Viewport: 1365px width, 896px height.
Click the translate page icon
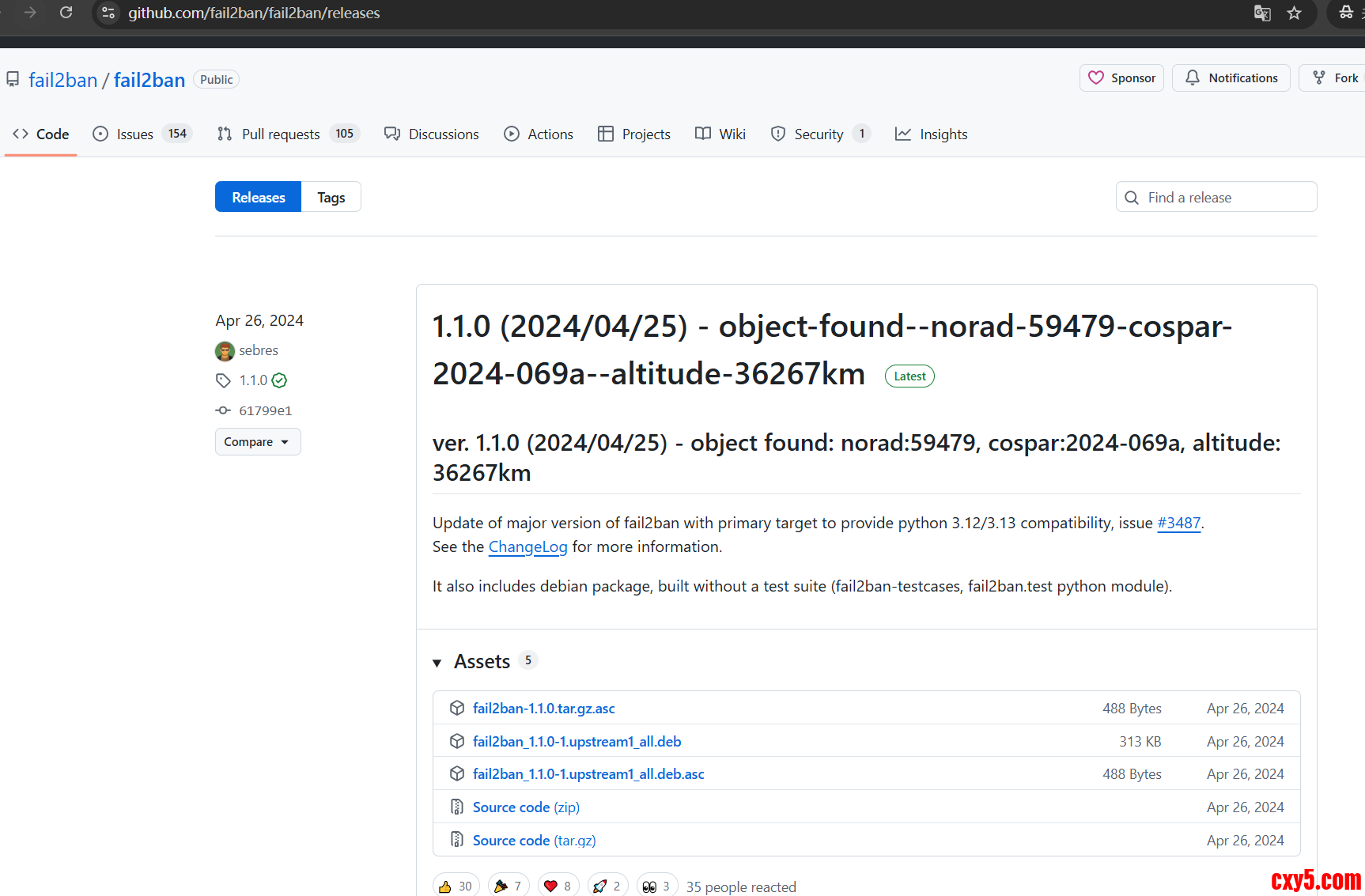(x=1262, y=13)
